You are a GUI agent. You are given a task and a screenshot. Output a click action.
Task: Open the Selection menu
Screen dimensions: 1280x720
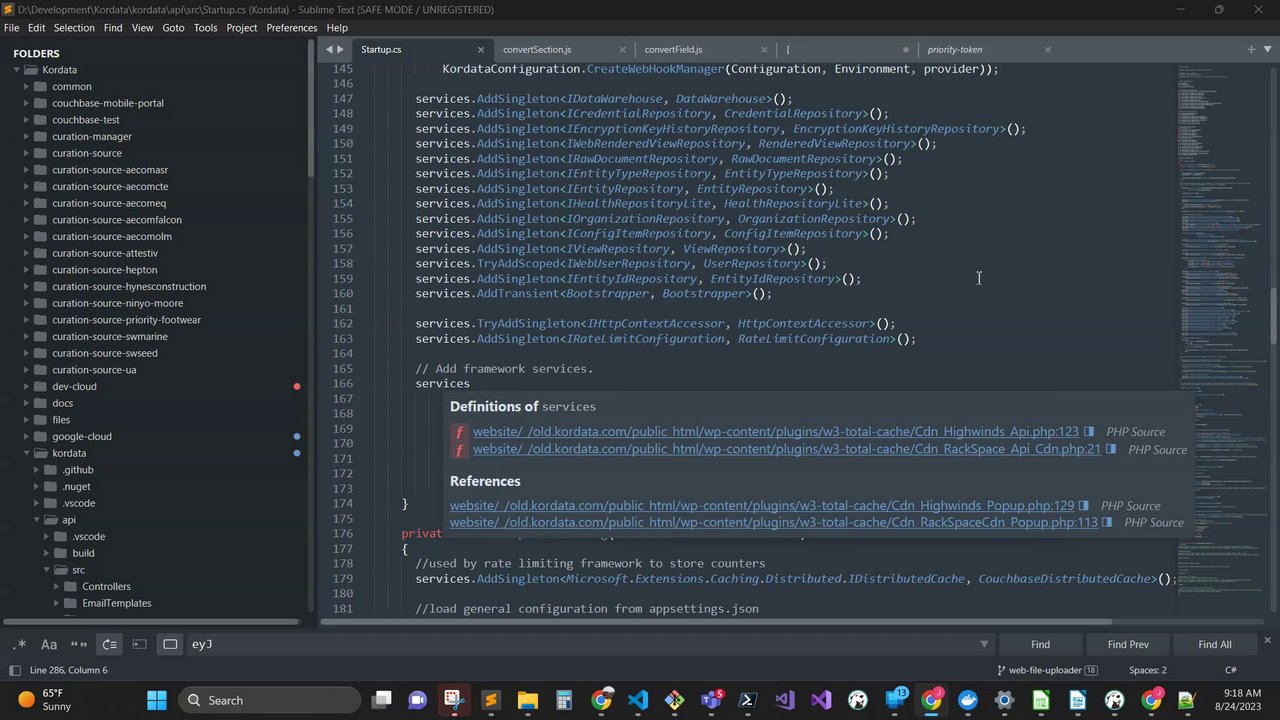[x=74, y=28]
